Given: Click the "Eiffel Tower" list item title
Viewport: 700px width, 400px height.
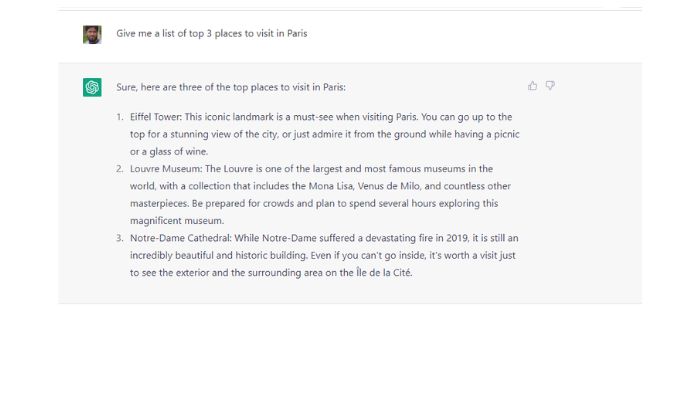Looking at the screenshot, I should tap(156, 117).
